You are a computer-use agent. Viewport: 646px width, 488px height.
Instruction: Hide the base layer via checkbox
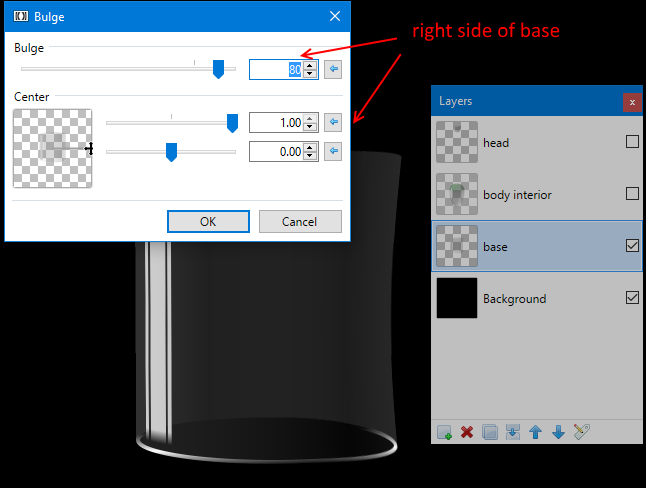click(632, 246)
